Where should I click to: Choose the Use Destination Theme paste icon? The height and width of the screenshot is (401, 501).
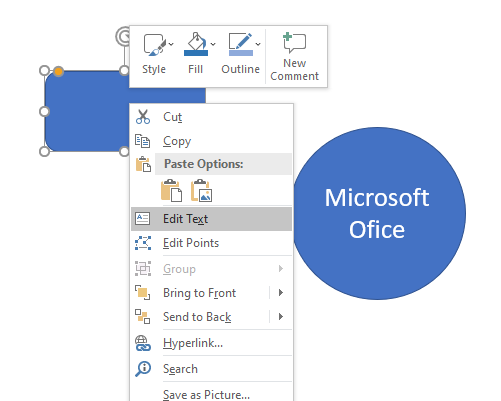click(x=172, y=191)
